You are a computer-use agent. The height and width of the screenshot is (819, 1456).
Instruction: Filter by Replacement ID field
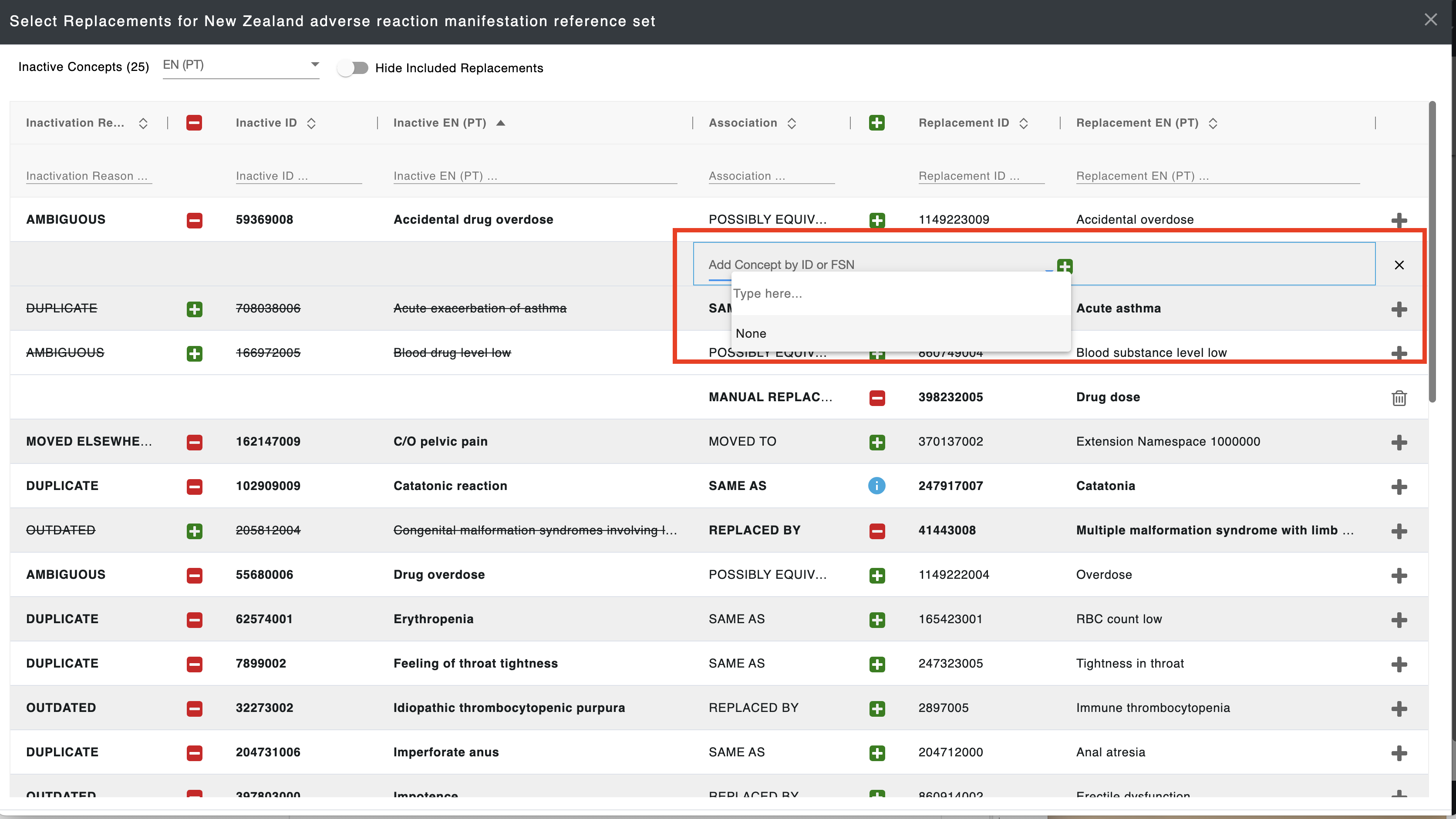(x=981, y=176)
